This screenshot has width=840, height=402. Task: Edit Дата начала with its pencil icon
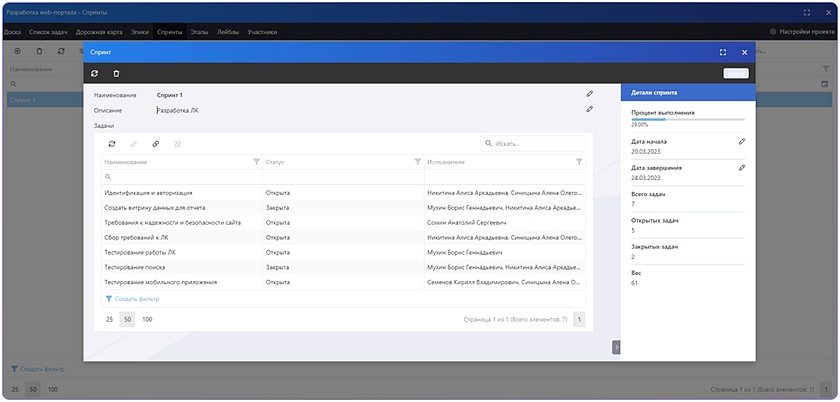pos(742,142)
